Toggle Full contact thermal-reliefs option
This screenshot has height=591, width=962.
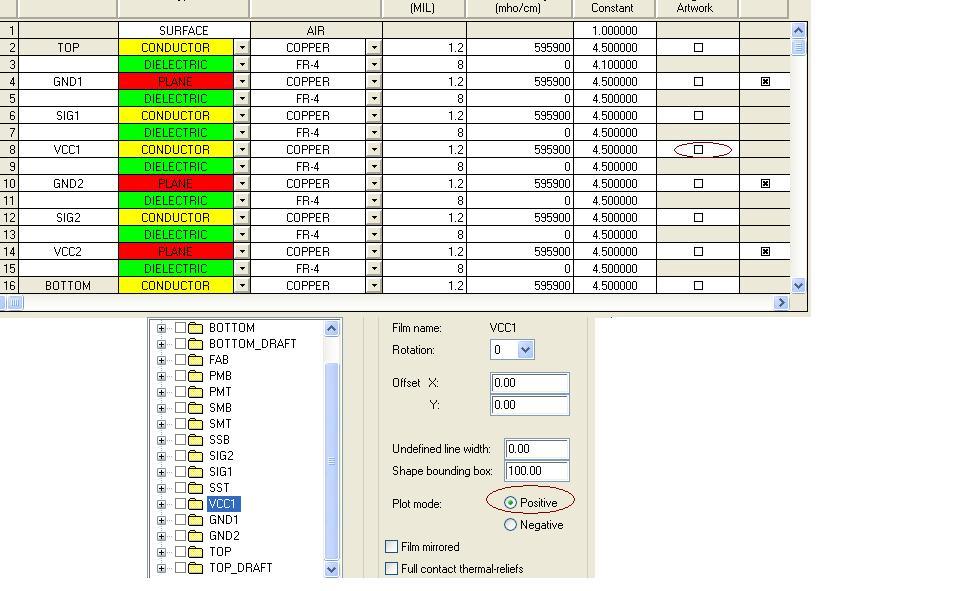[392, 569]
